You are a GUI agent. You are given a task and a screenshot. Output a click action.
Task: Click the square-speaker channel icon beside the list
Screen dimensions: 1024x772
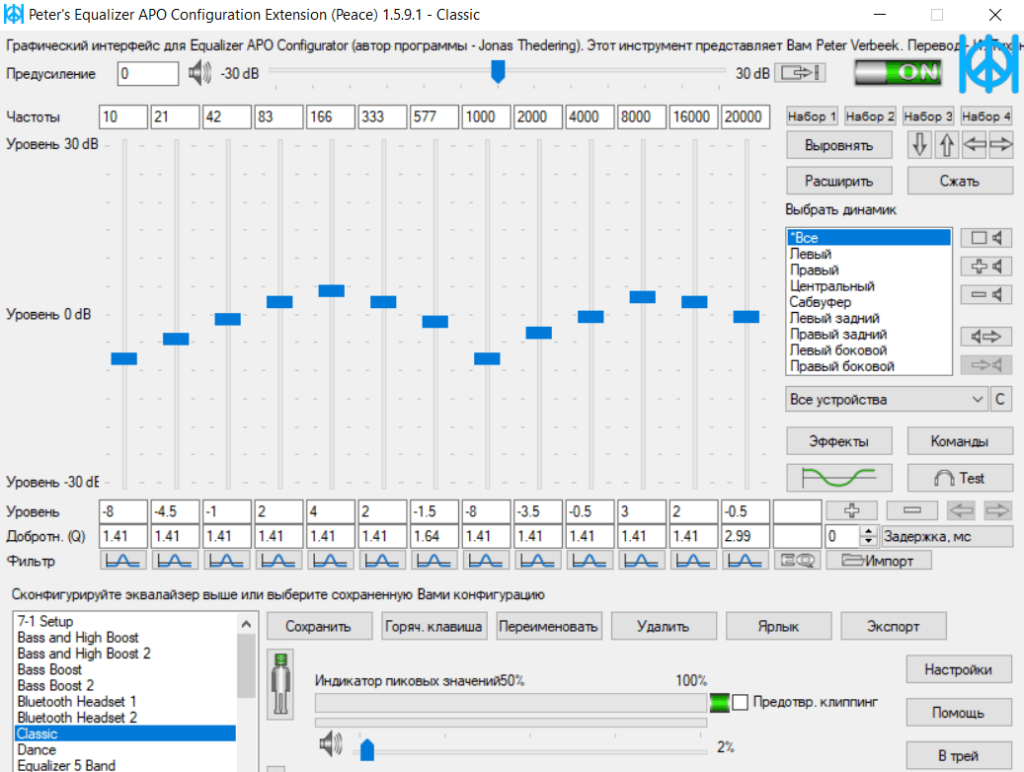click(986, 237)
